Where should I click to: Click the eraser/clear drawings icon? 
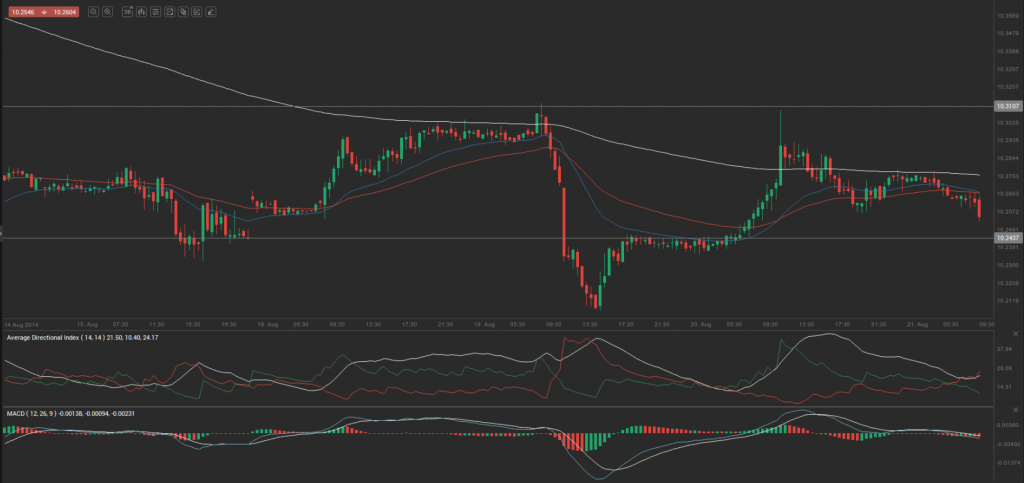[x=211, y=12]
